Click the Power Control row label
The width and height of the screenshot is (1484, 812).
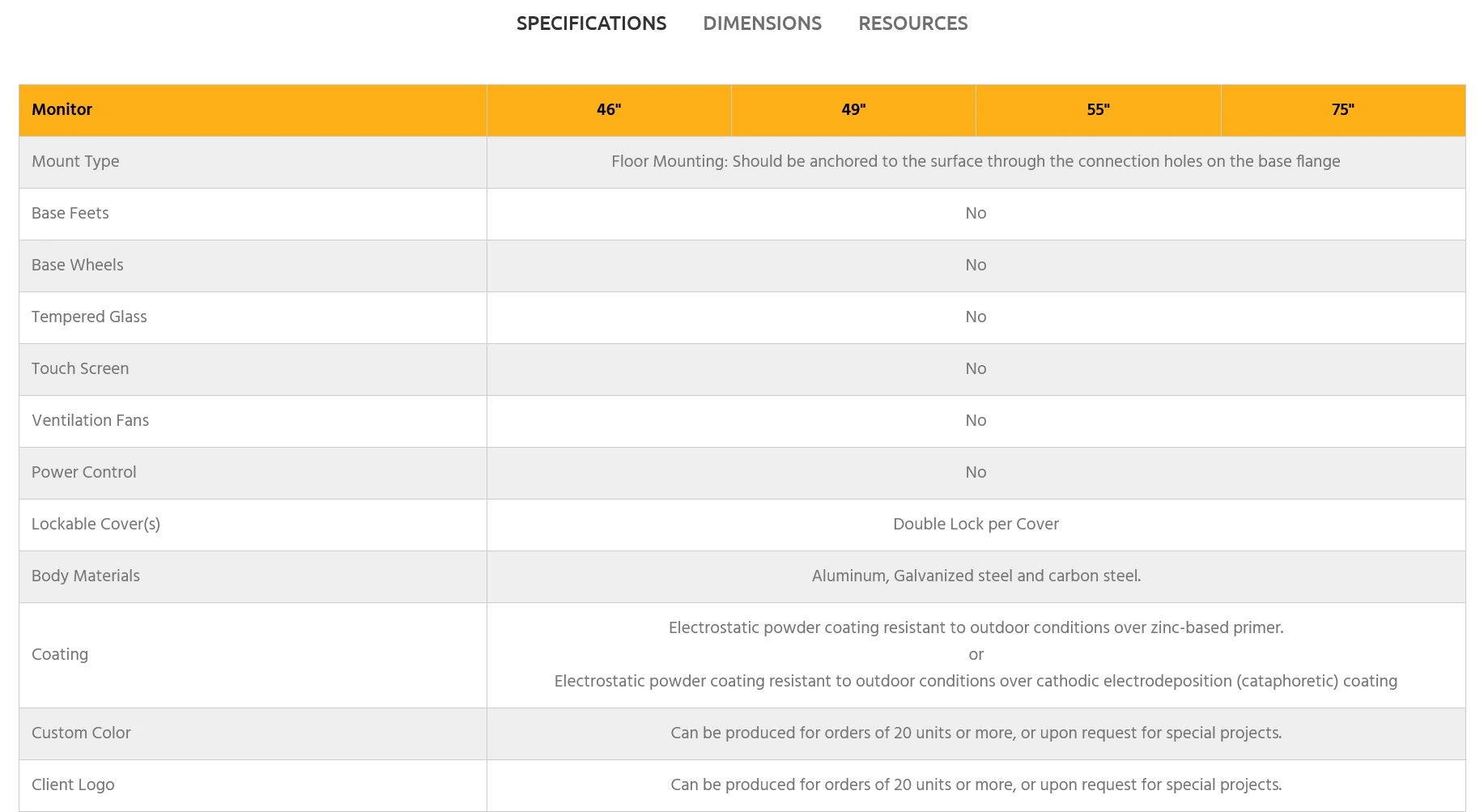point(84,472)
